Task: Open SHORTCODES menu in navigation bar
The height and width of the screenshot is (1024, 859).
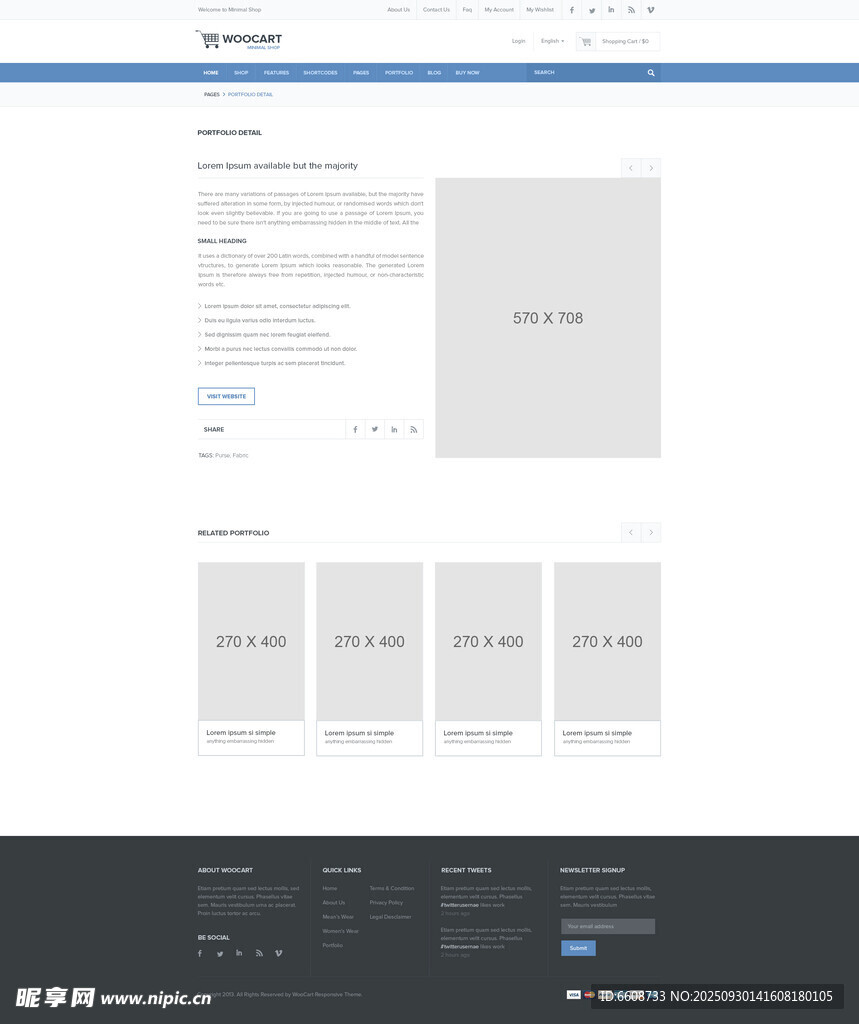Action: 320,72
